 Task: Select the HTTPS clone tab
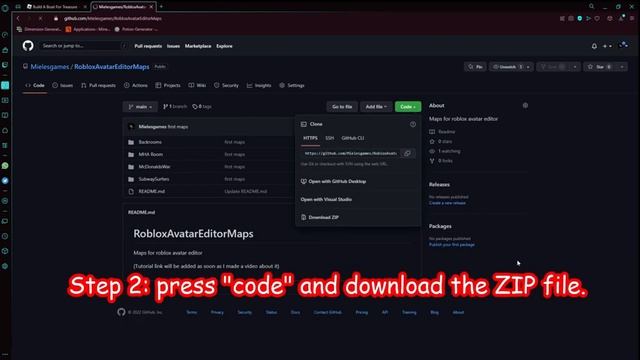[310, 138]
